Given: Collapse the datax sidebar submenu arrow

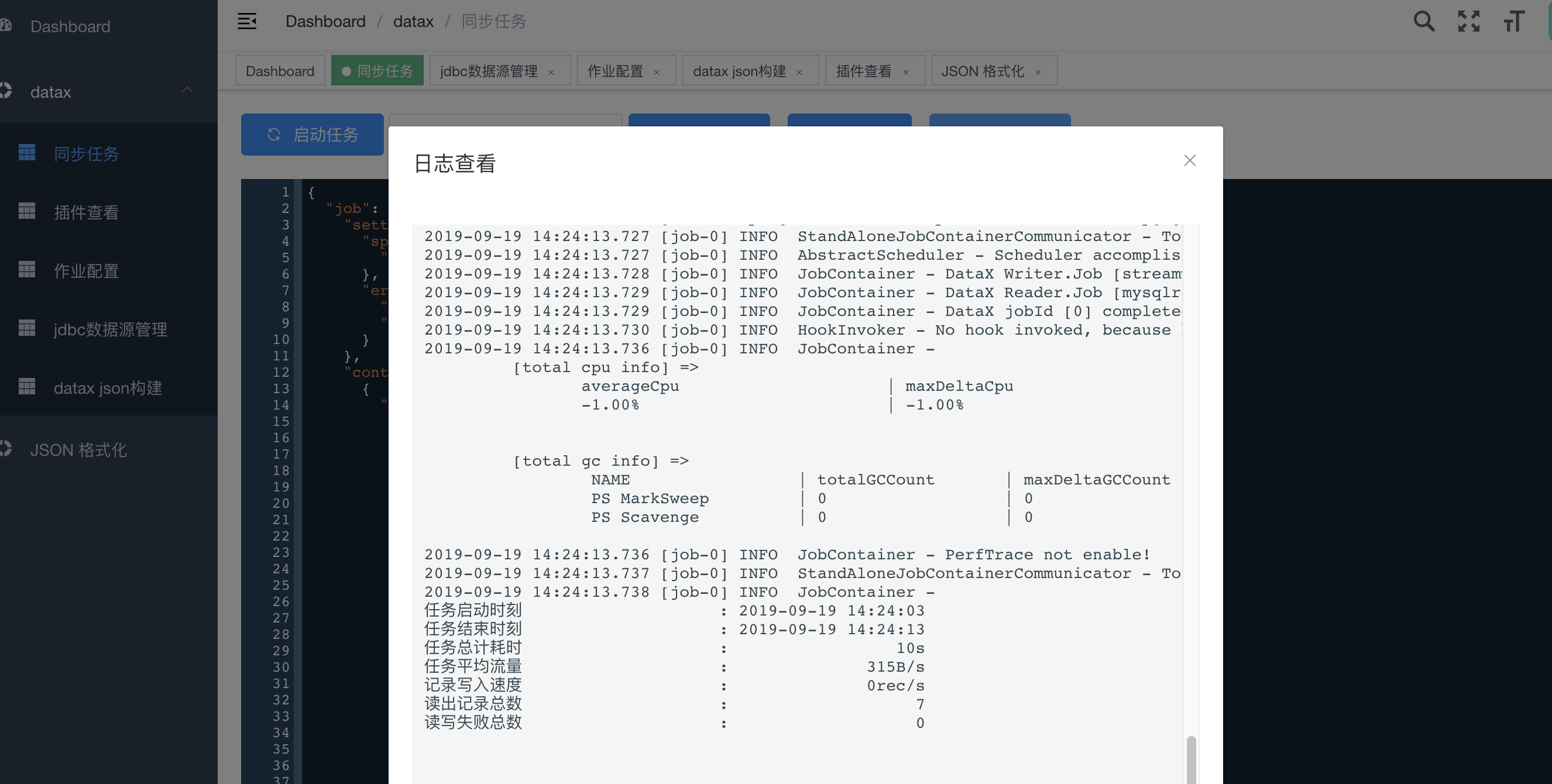Looking at the screenshot, I should (x=187, y=90).
